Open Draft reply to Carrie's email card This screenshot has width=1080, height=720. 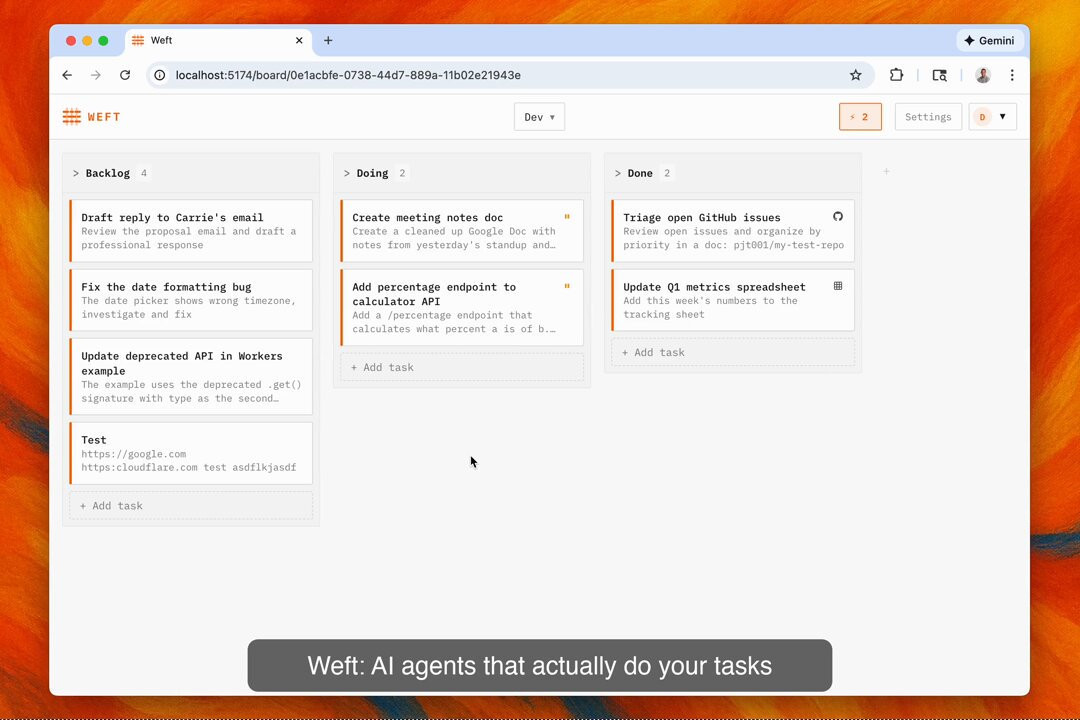[x=191, y=231]
